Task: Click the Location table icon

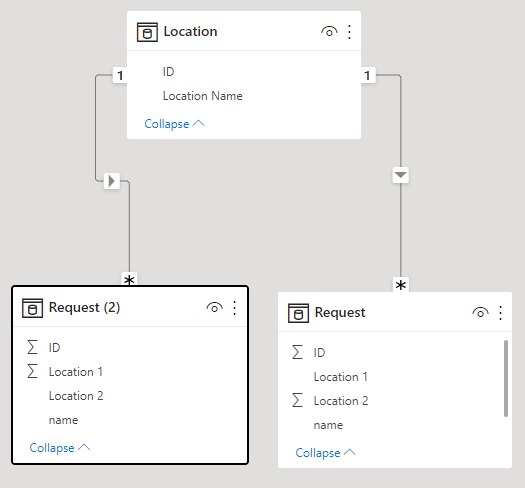Action: click(147, 32)
